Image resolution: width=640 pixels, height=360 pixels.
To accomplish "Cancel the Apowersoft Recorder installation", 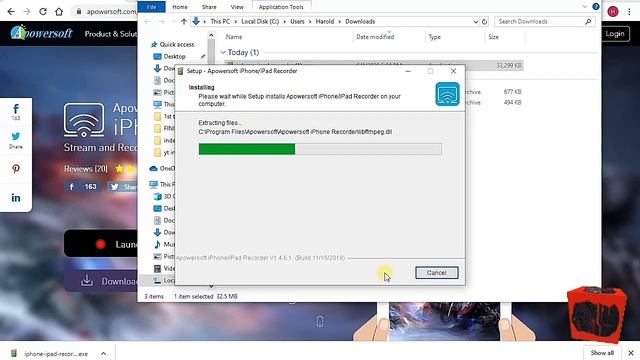I will 436,273.
